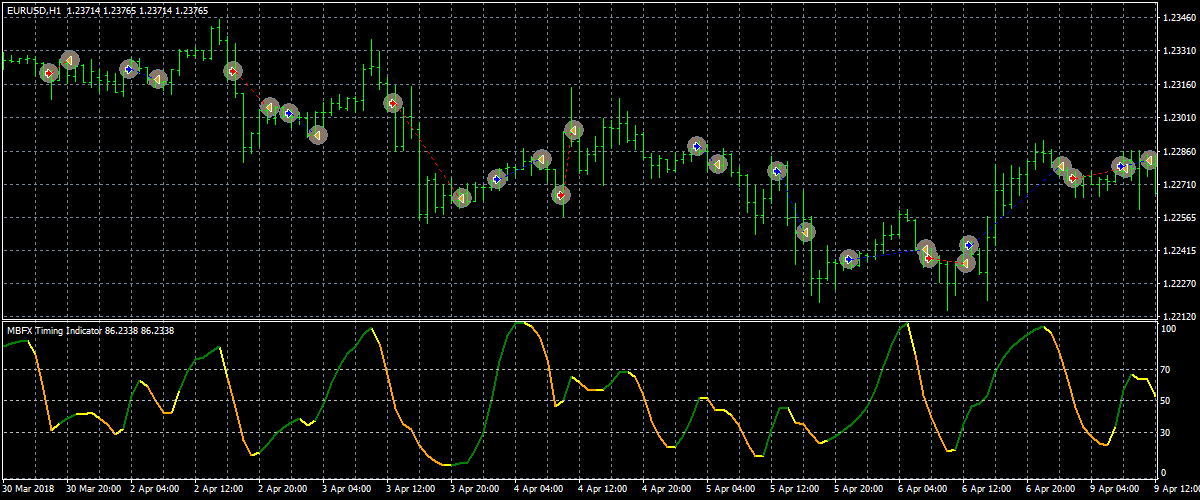
Task: Click yellow arrow ending the longest blue dashed line
Action: pos(1061,166)
